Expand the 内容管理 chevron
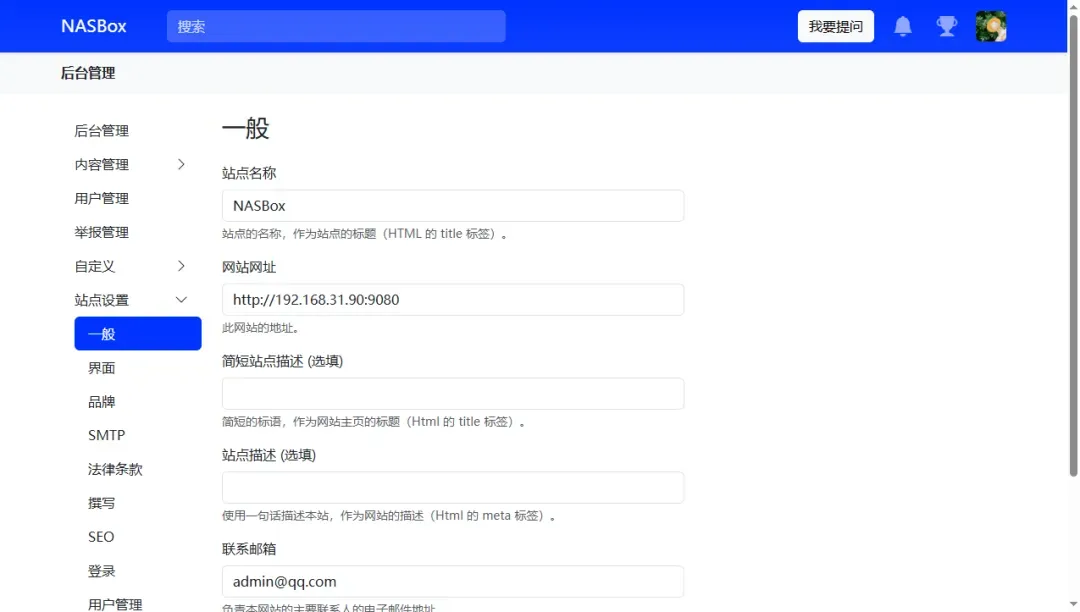Screen dimensions: 1080x612 [181, 164]
